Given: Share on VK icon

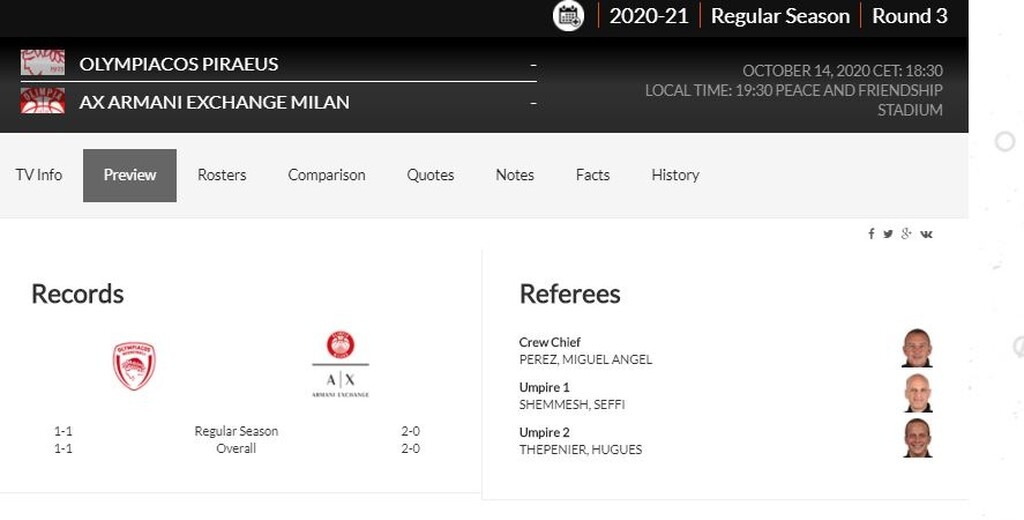Looking at the screenshot, I should point(926,234).
